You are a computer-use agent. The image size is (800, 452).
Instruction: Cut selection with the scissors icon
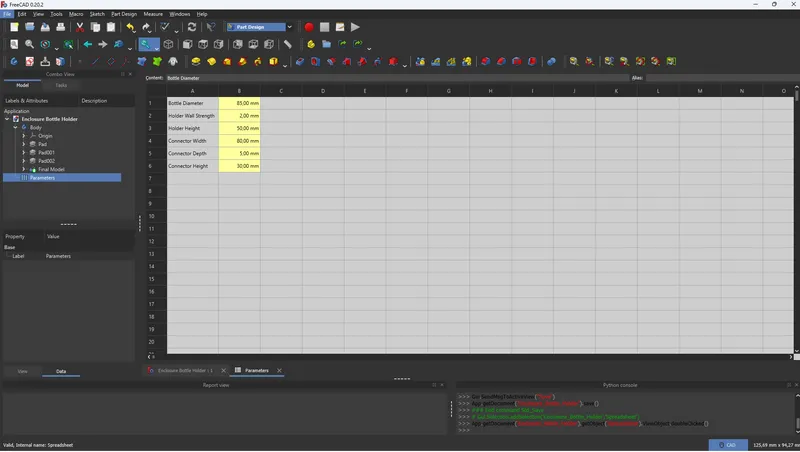pos(80,27)
